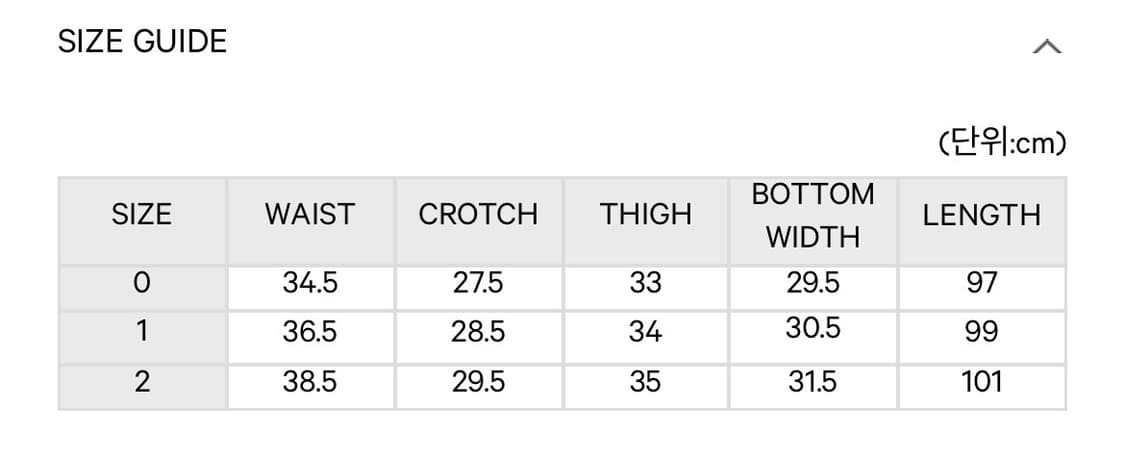Click the SIZE column header
Screen dimensions: 1125x463
142,215
